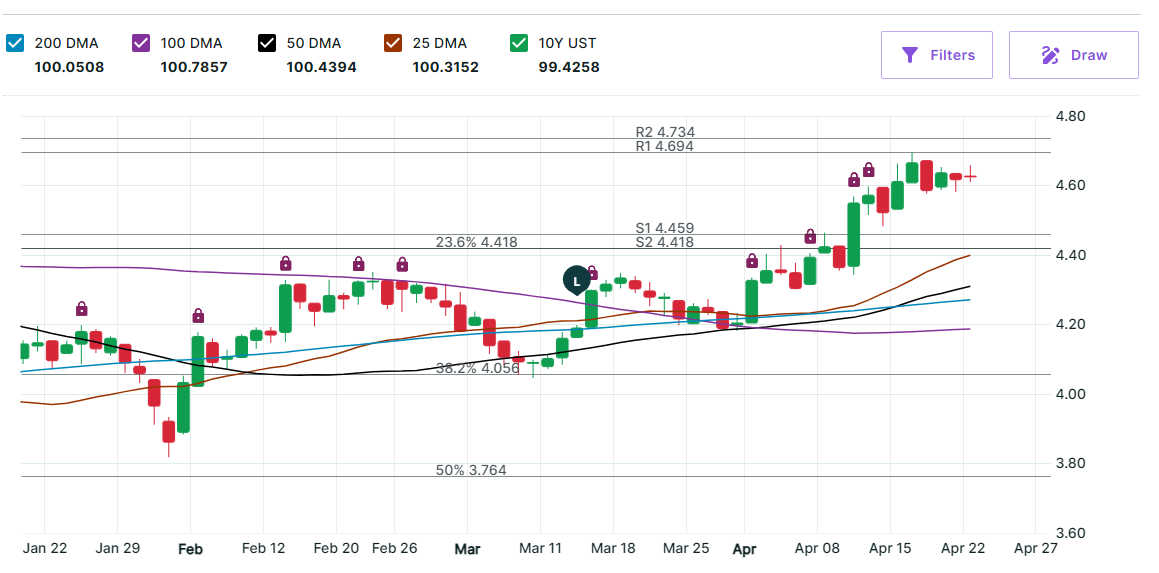
Task: Click the 23.6% 4.418 Fibonacci label
Action: click(477, 242)
